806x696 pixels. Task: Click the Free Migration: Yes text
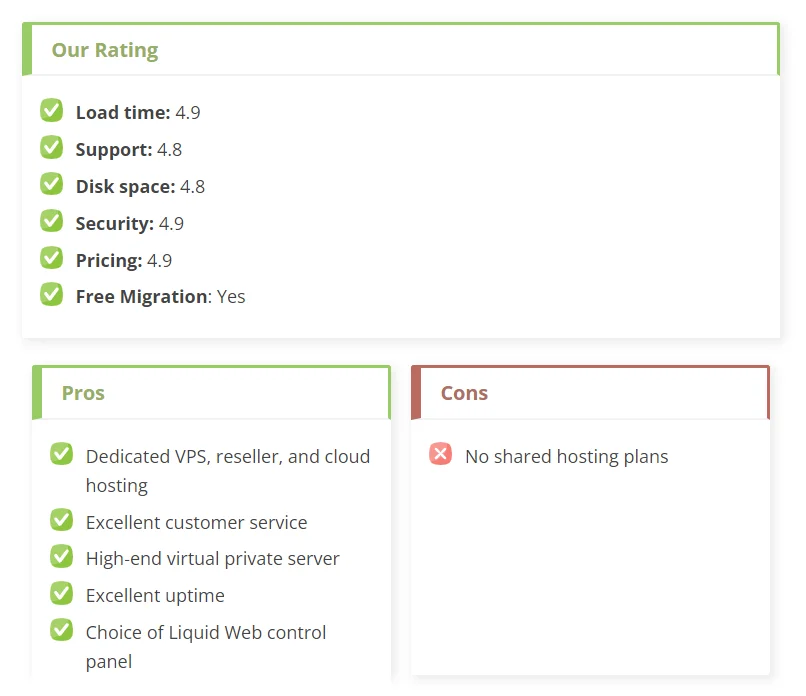pyautogui.click(x=160, y=297)
